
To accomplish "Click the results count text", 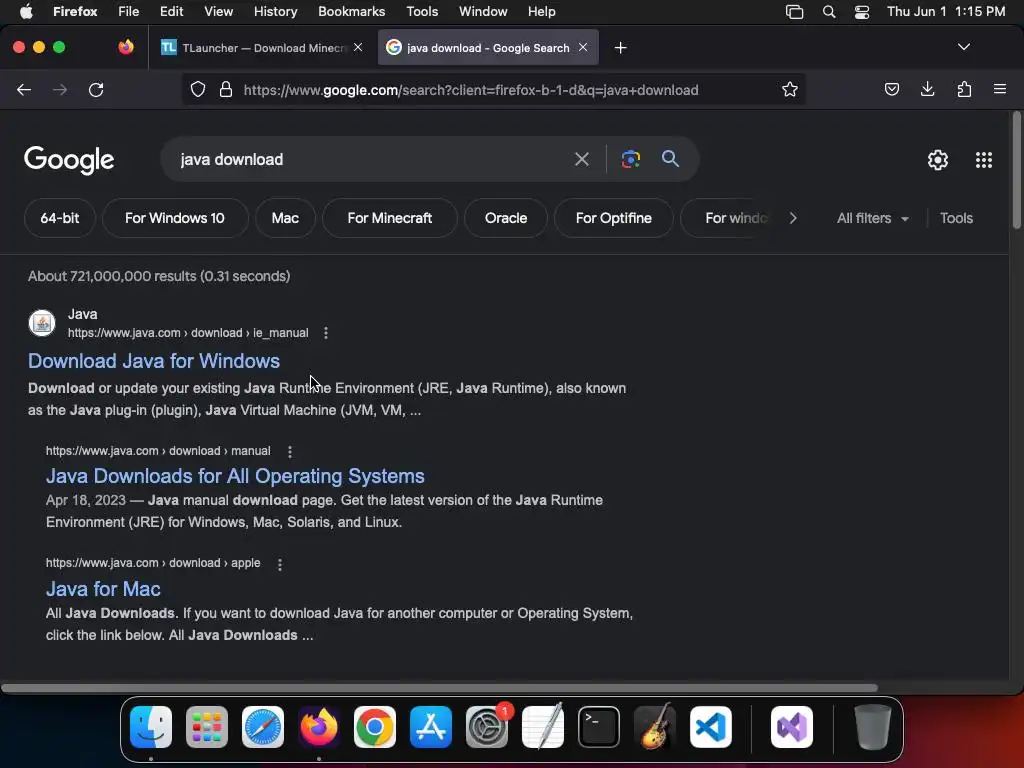I will (159, 276).
